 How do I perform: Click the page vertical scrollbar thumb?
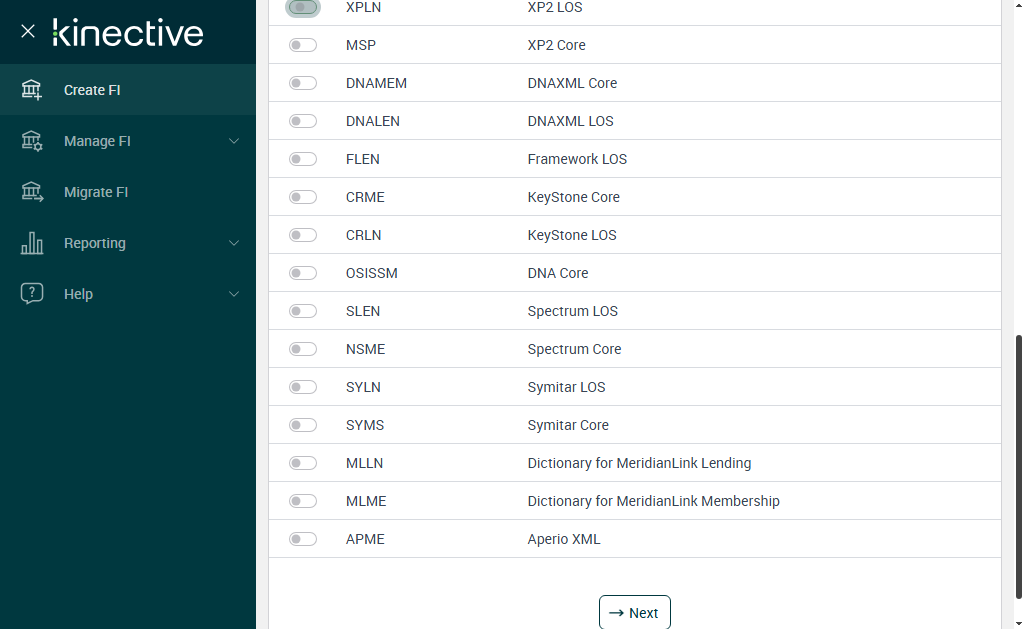pyautogui.click(x=1019, y=467)
